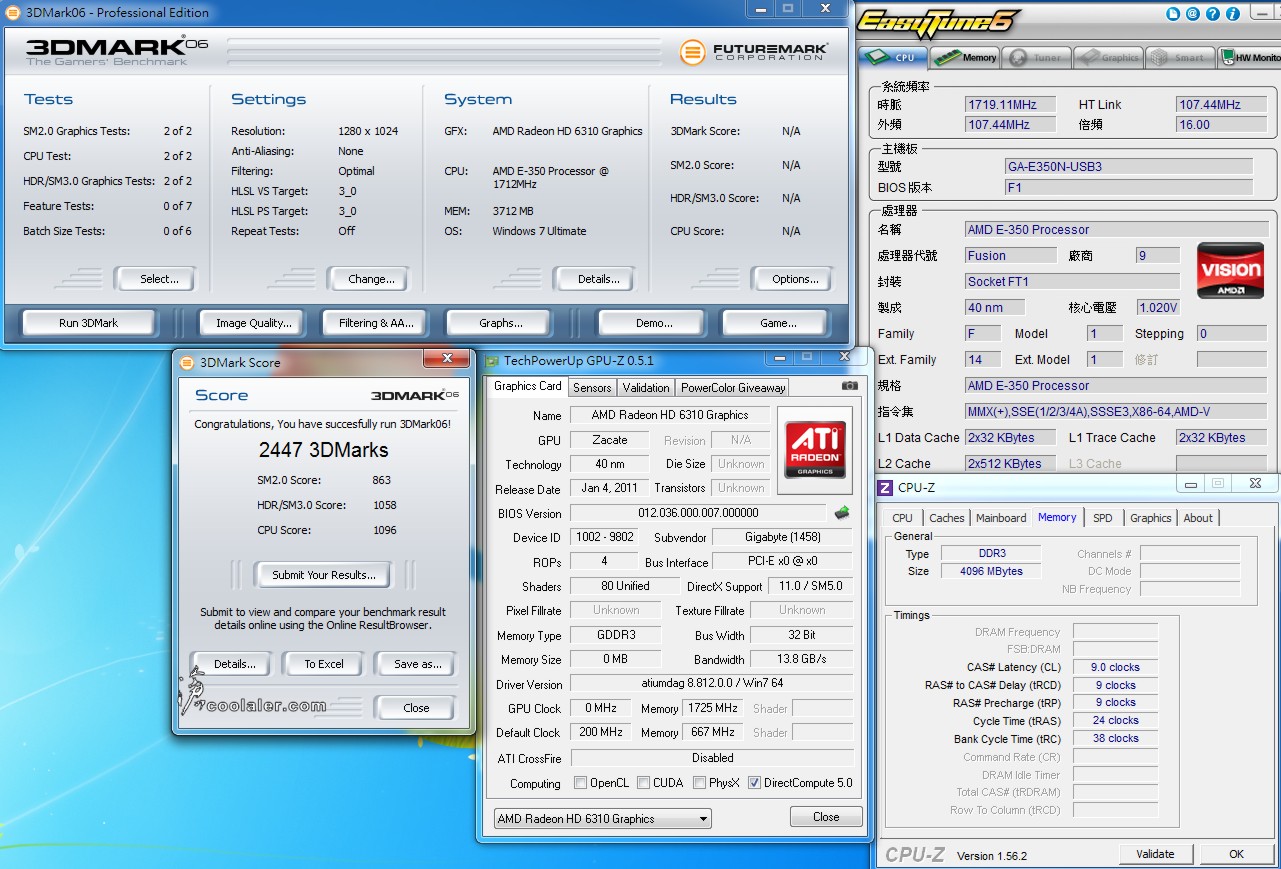The image size is (1281, 869).
Task: Open the Tuner tab in EasyTune6
Action: pyautogui.click(x=1037, y=57)
